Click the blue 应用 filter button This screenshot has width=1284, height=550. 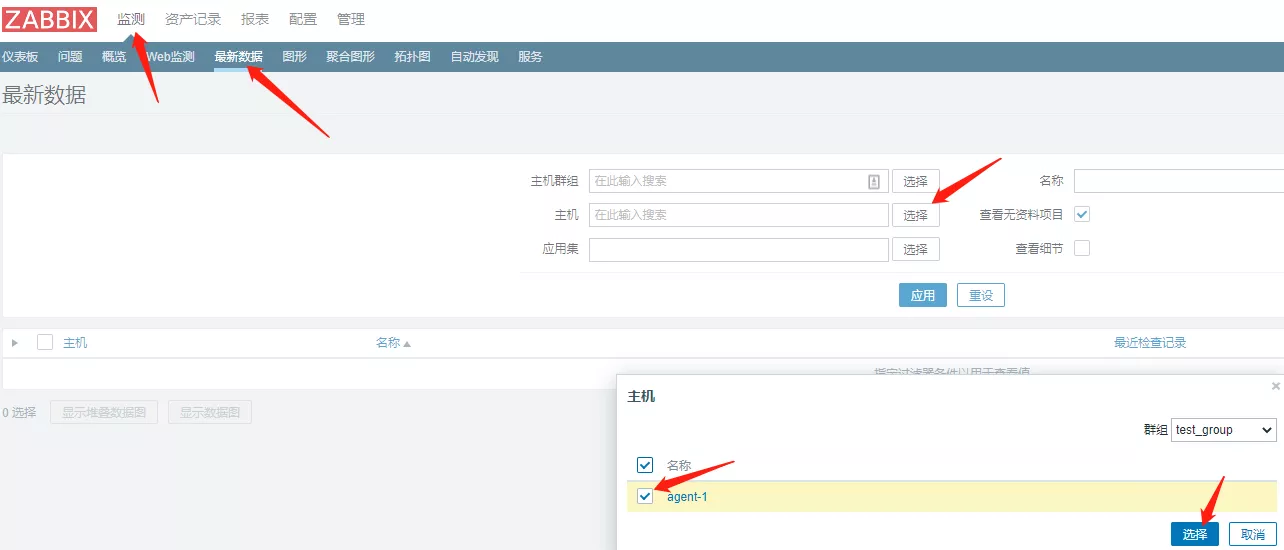[922, 295]
